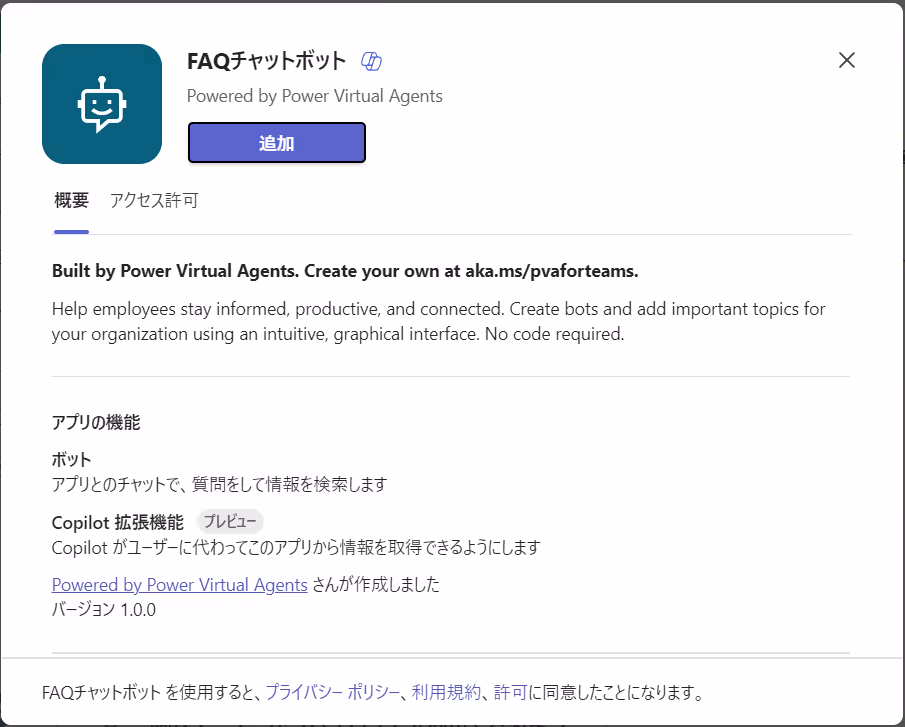This screenshot has height=727, width=905.
Task: Click the FAQチャットボット robot app icon
Action: point(102,104)
